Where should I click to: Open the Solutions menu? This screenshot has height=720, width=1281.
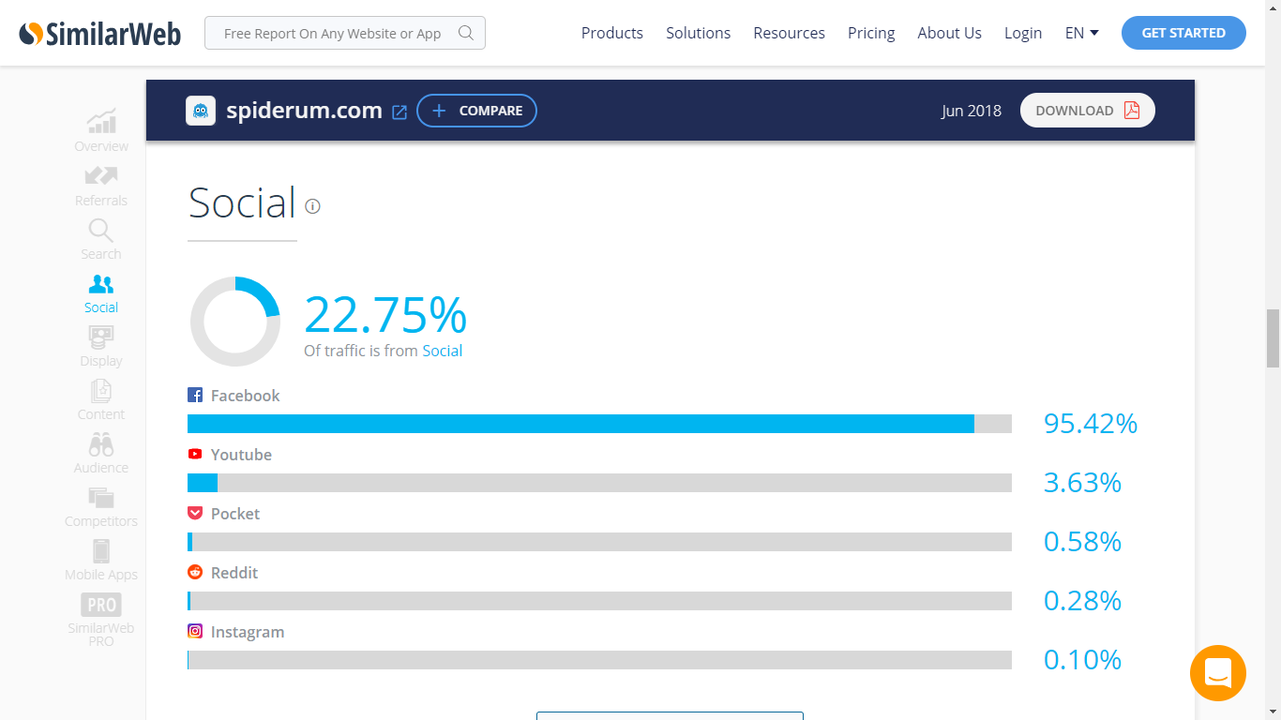coord(698,33)
